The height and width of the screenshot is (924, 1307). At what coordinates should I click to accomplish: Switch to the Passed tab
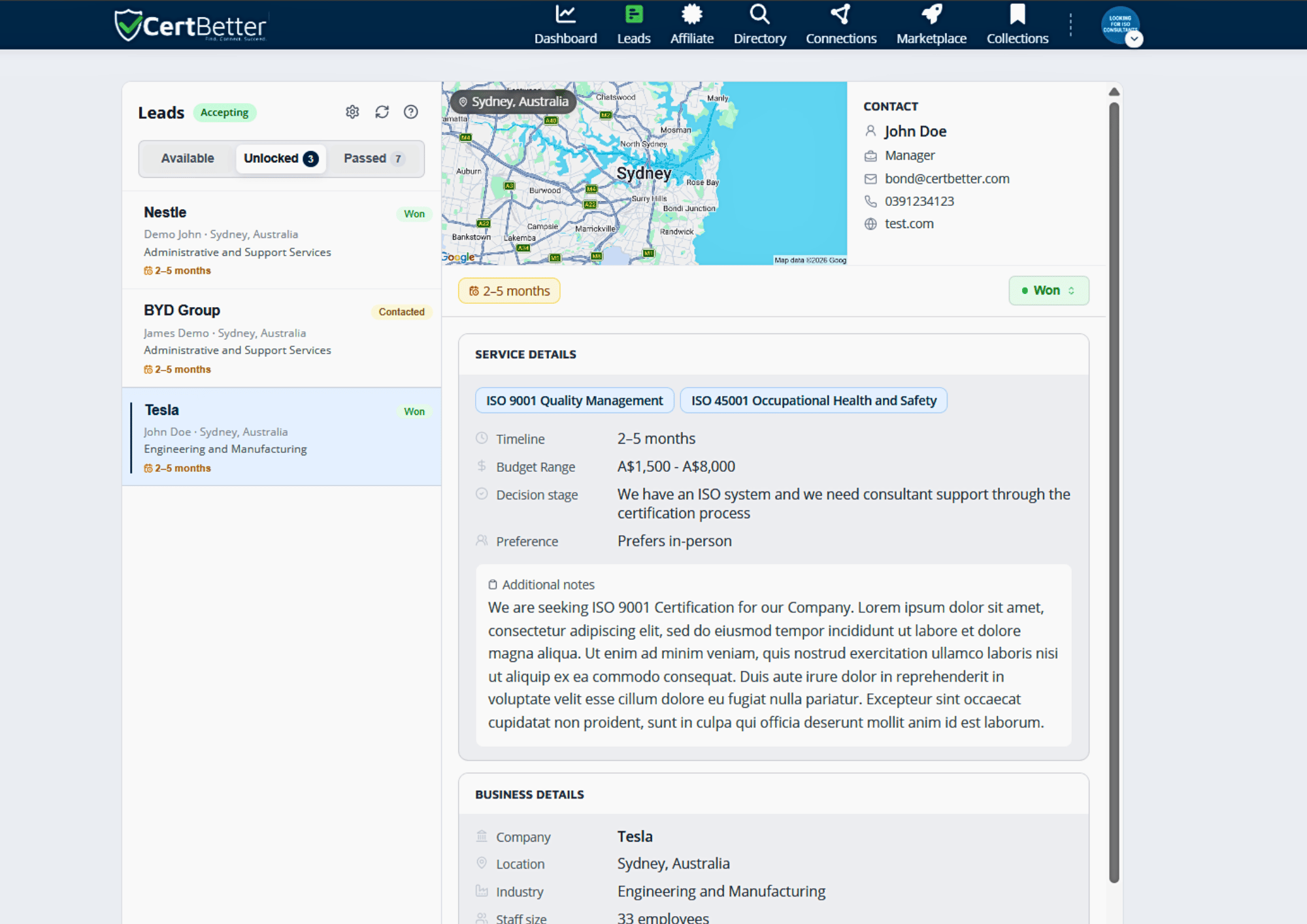(x=374, y=158)
